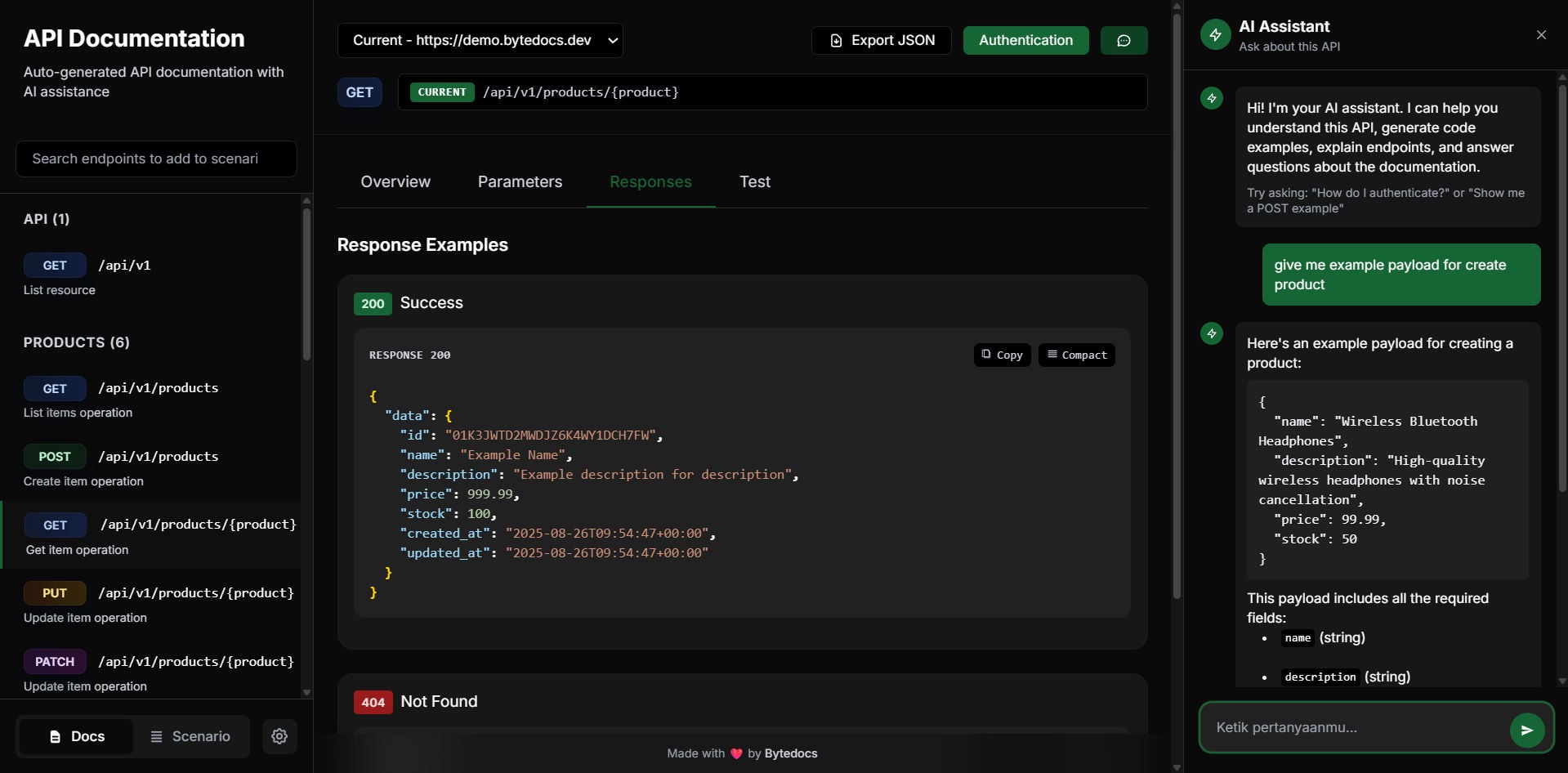
Task: Click the chat question input box
Action: (x=1348, y=726)
